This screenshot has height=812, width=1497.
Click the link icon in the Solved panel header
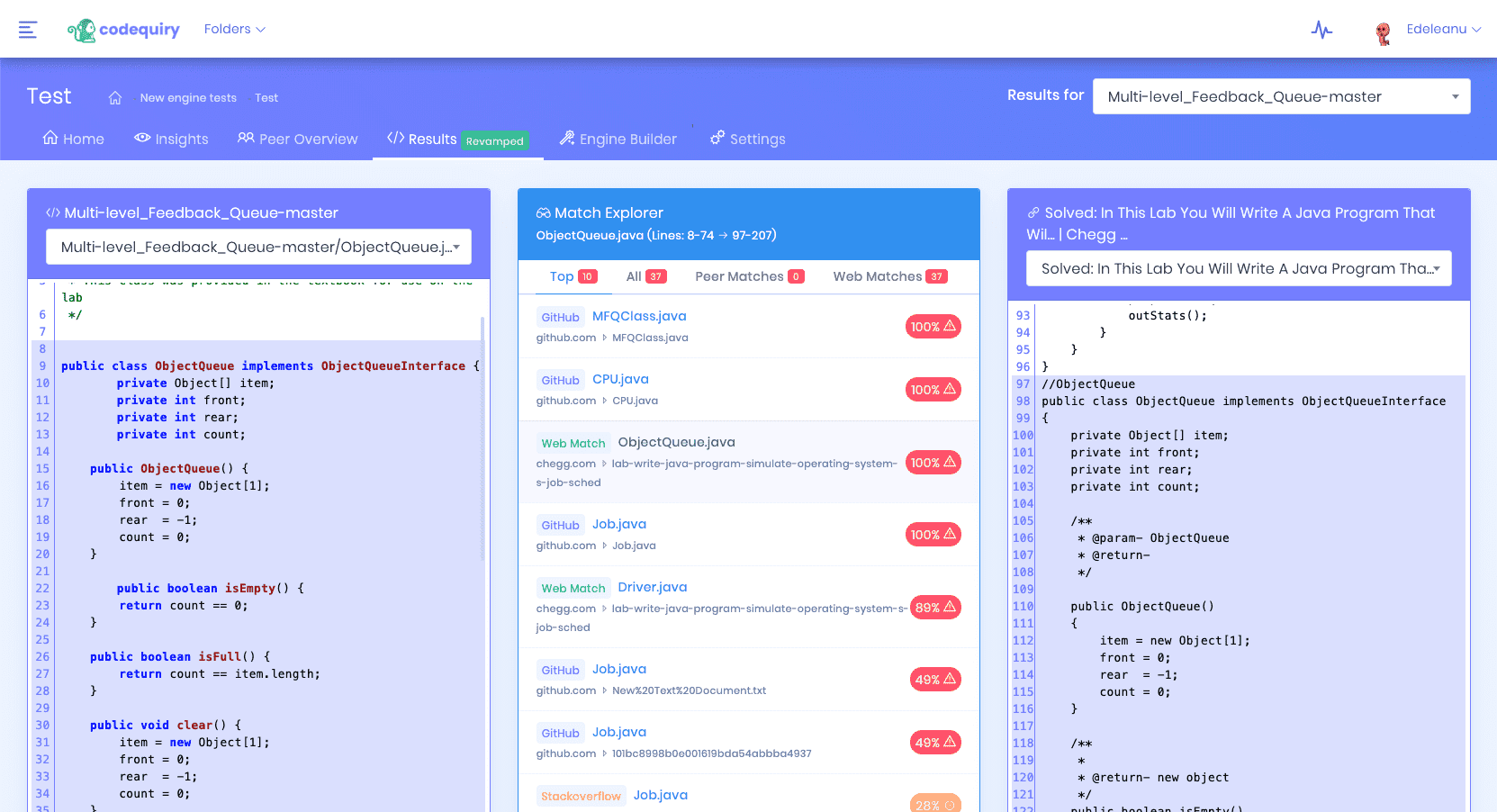point(1033,212)
